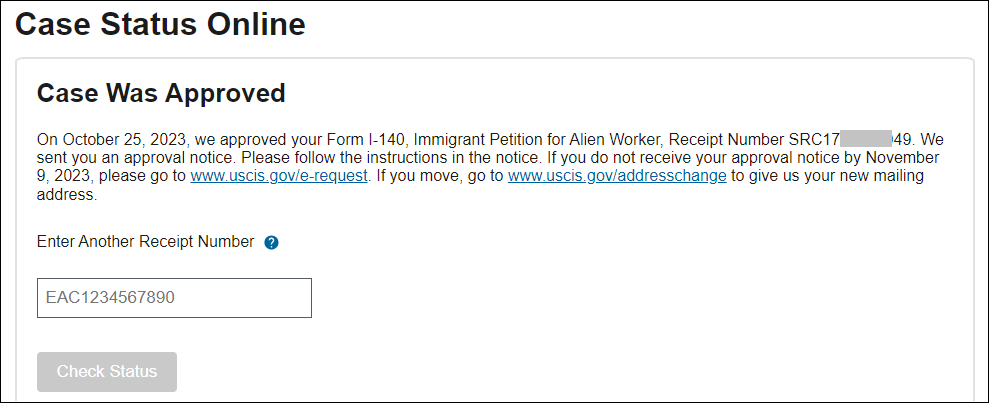Click the '9, 2023, please go to' text
990x403 pixels.
tap(111, 177)
